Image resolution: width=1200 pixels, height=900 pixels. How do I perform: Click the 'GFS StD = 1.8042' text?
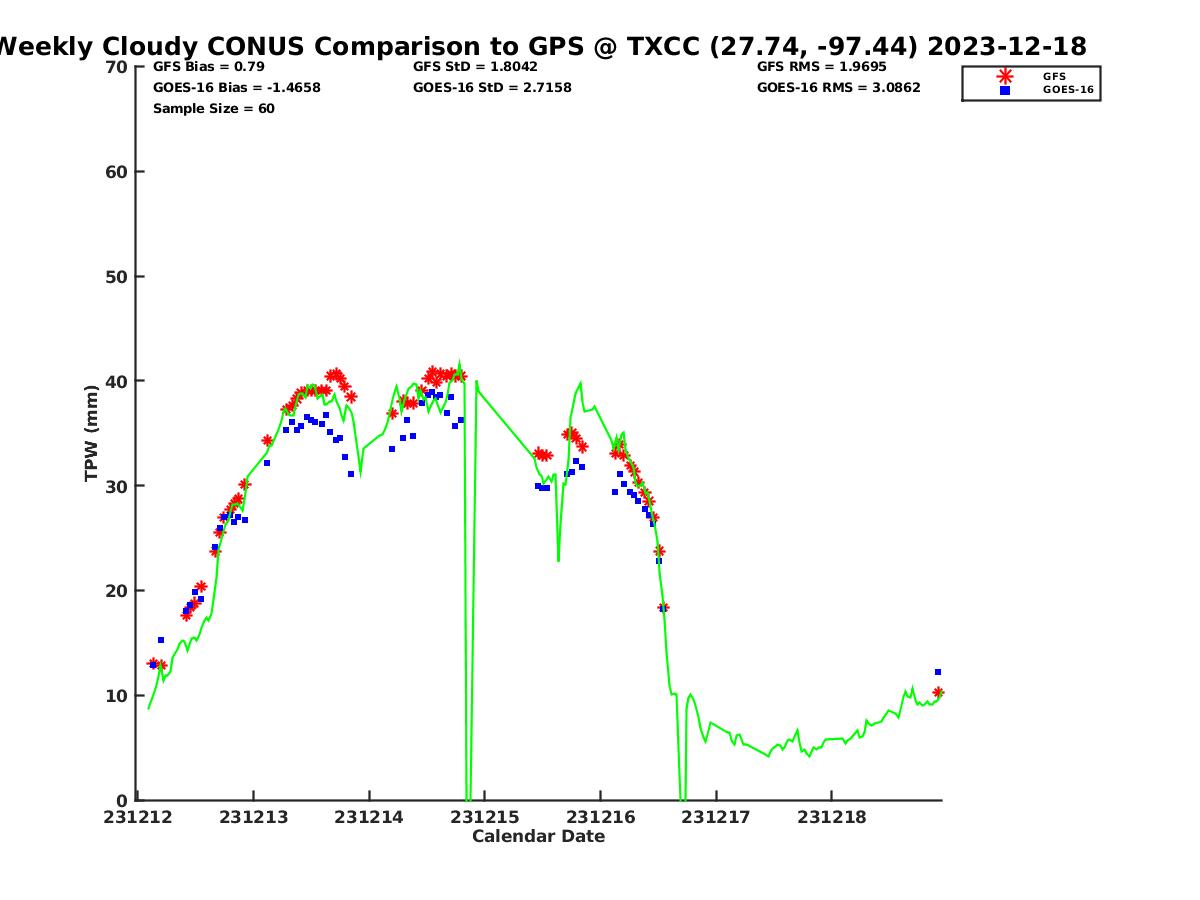(475, 67)
